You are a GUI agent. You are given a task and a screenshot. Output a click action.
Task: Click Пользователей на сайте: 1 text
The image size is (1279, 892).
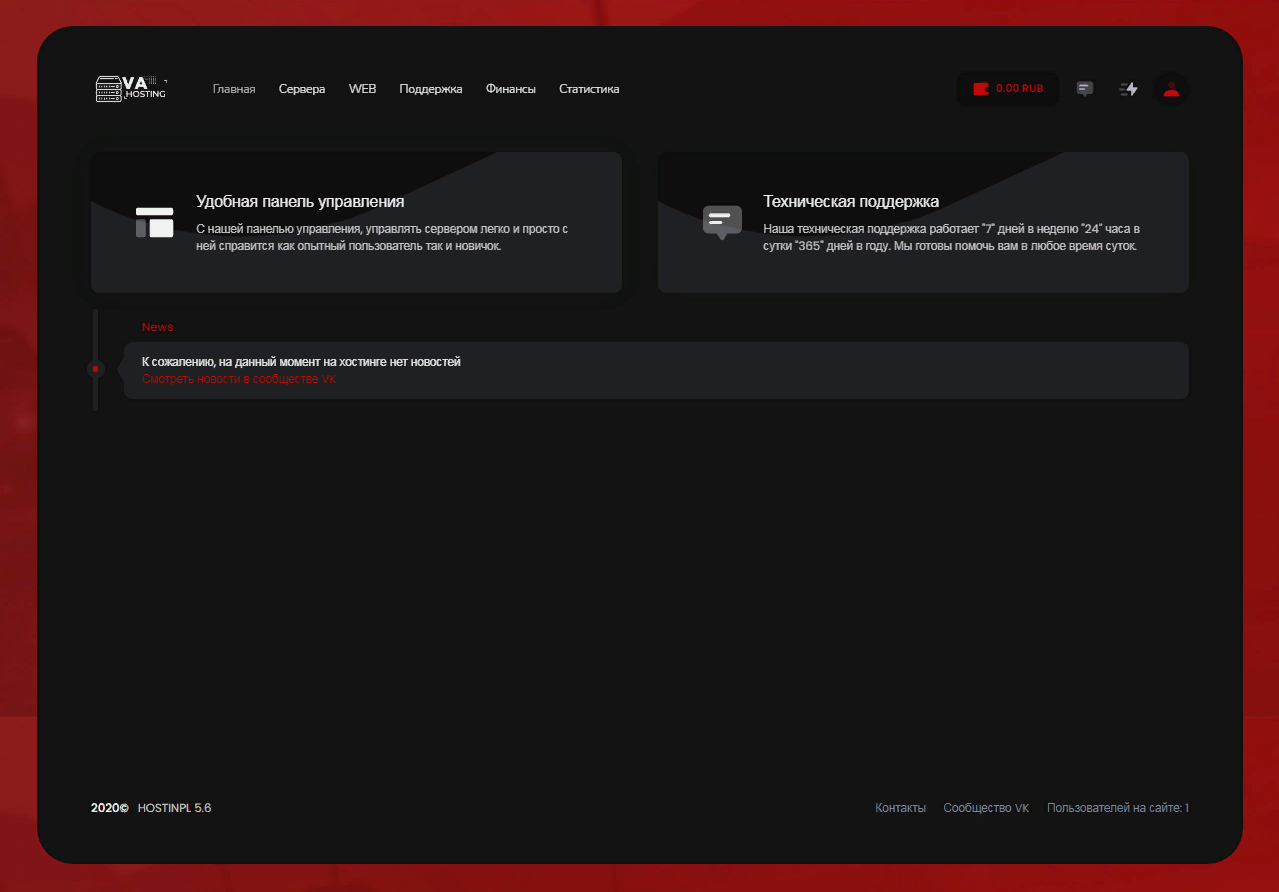[x=1118, y=808]
